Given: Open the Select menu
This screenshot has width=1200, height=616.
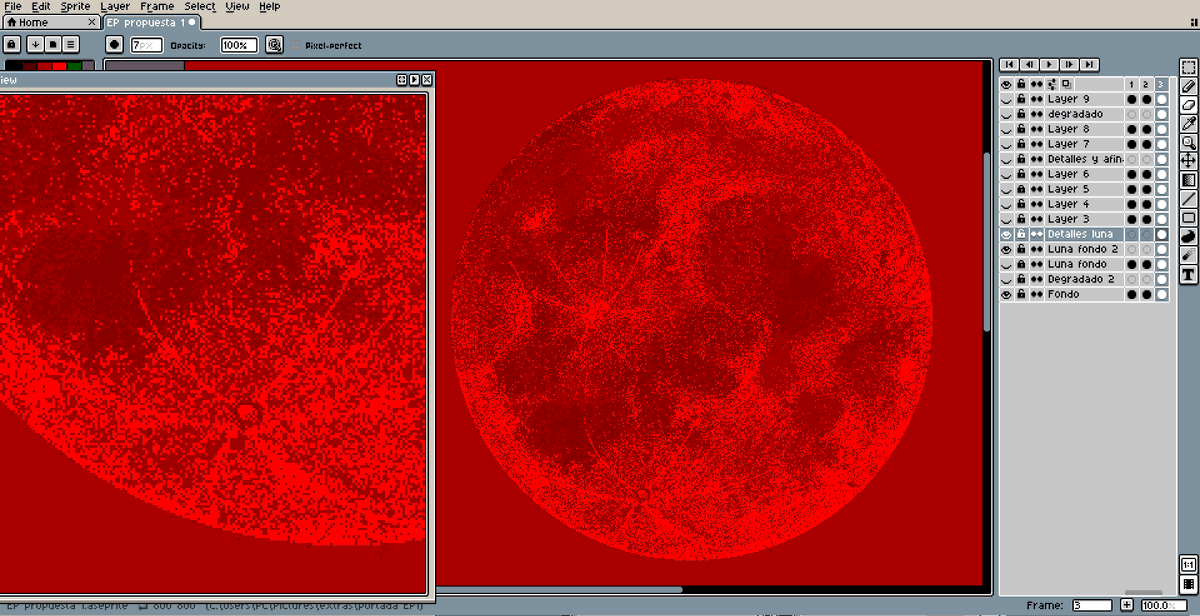Looking at the screenshot, I should coord(200,6).
